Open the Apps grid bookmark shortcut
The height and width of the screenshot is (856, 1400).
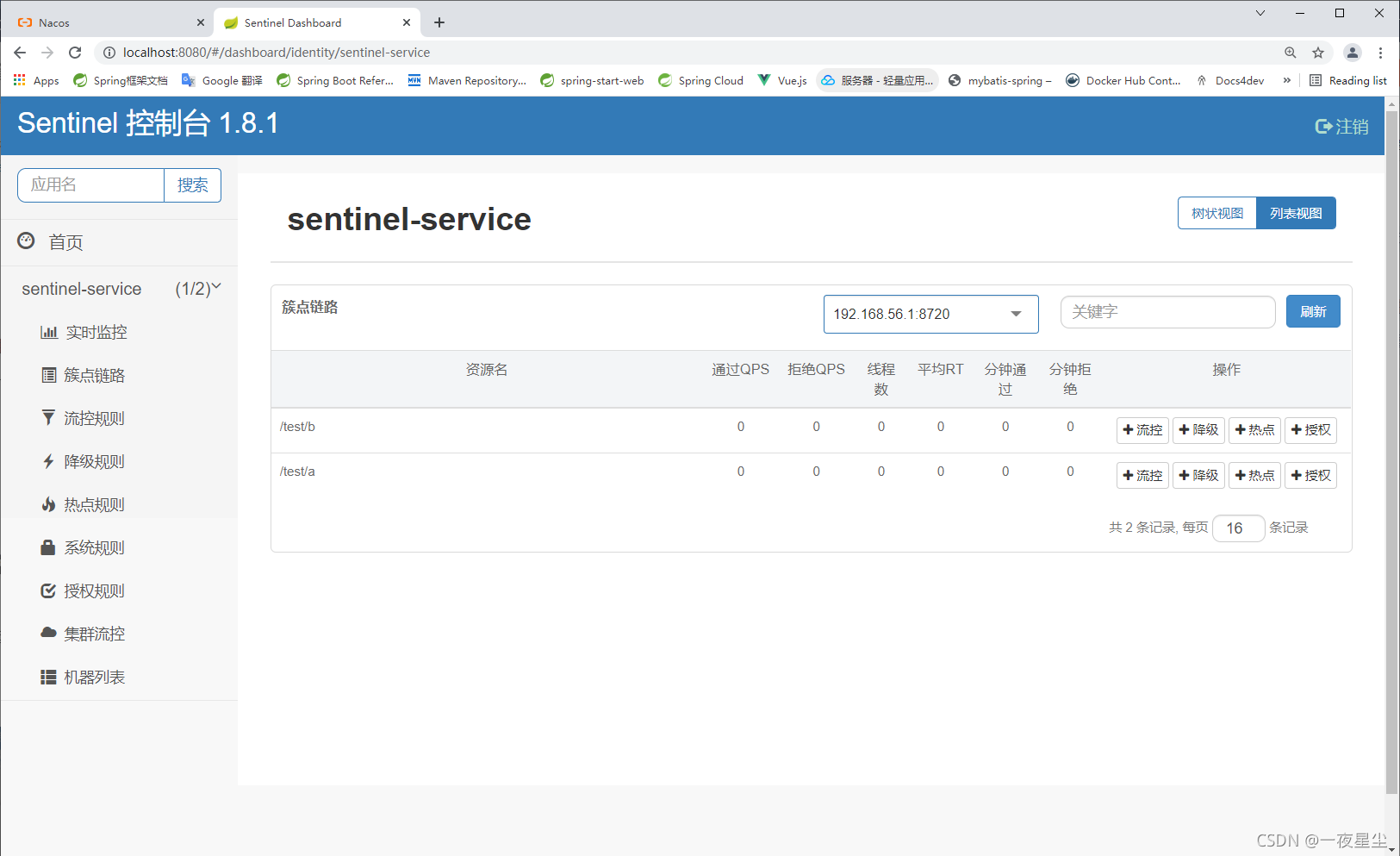(36, 80)
